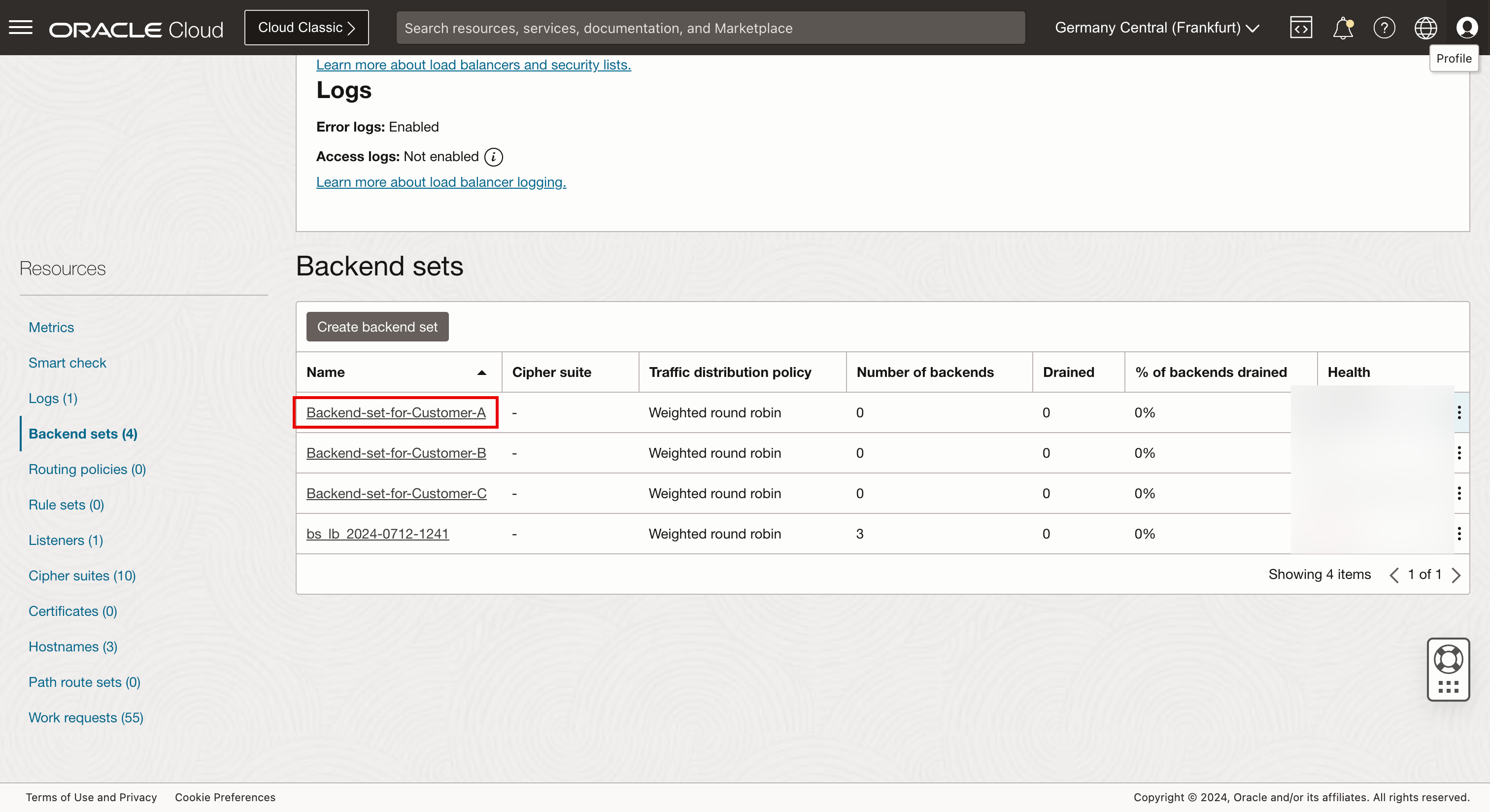Open the notifications bell
1490x812 pixels.
1343,27
